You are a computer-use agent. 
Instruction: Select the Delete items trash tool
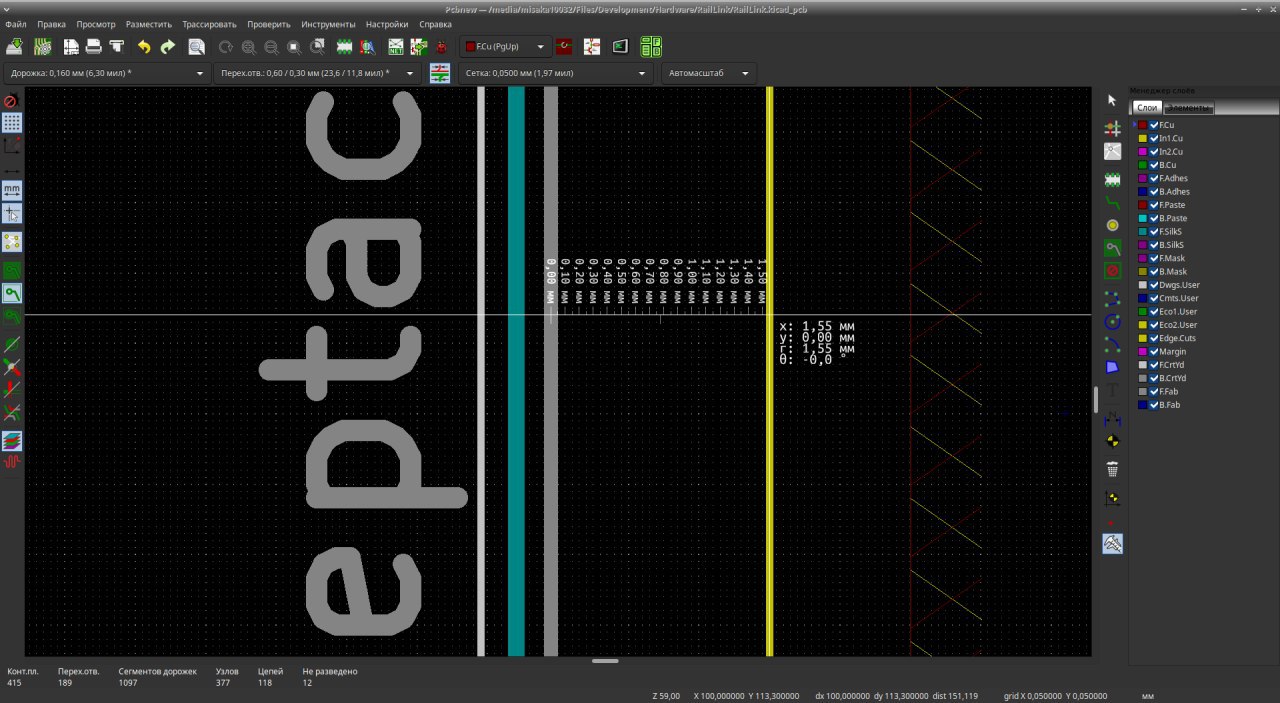(1112, 469)
